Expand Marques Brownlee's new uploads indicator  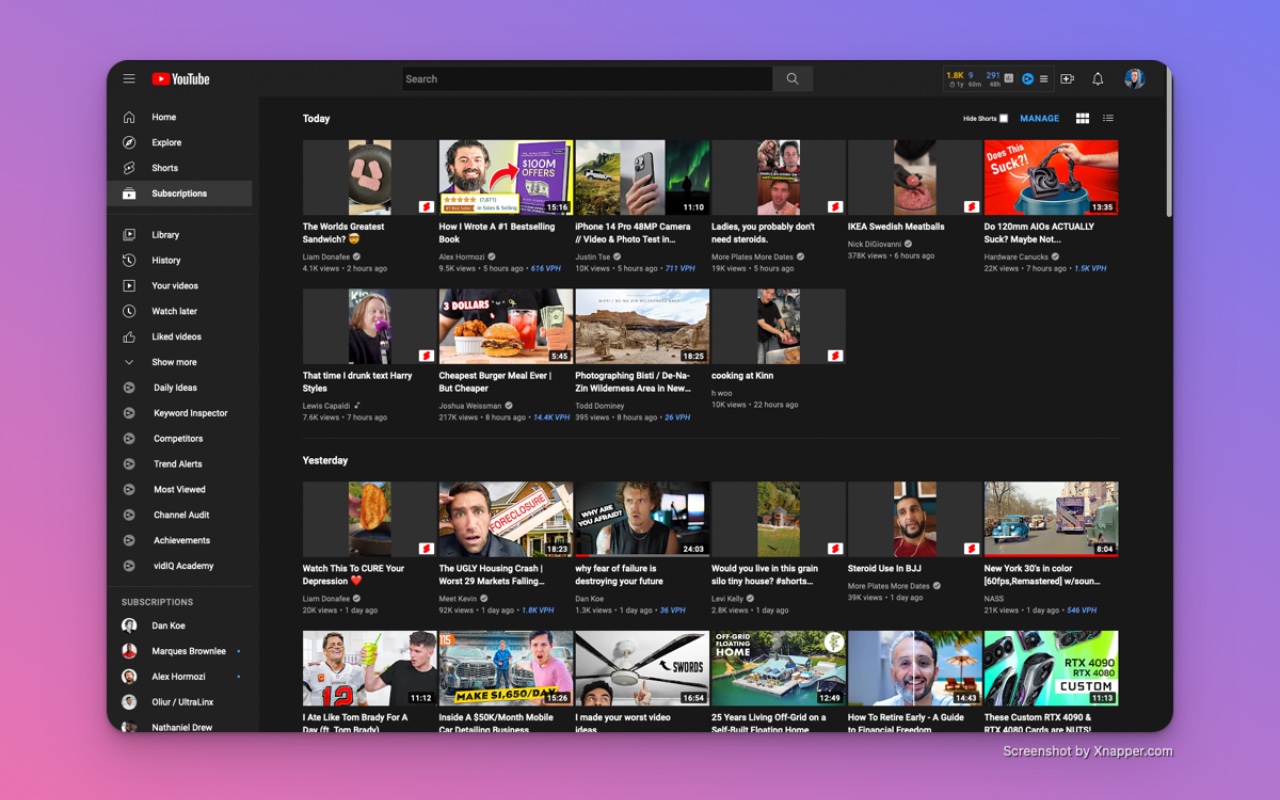[238, 650]
